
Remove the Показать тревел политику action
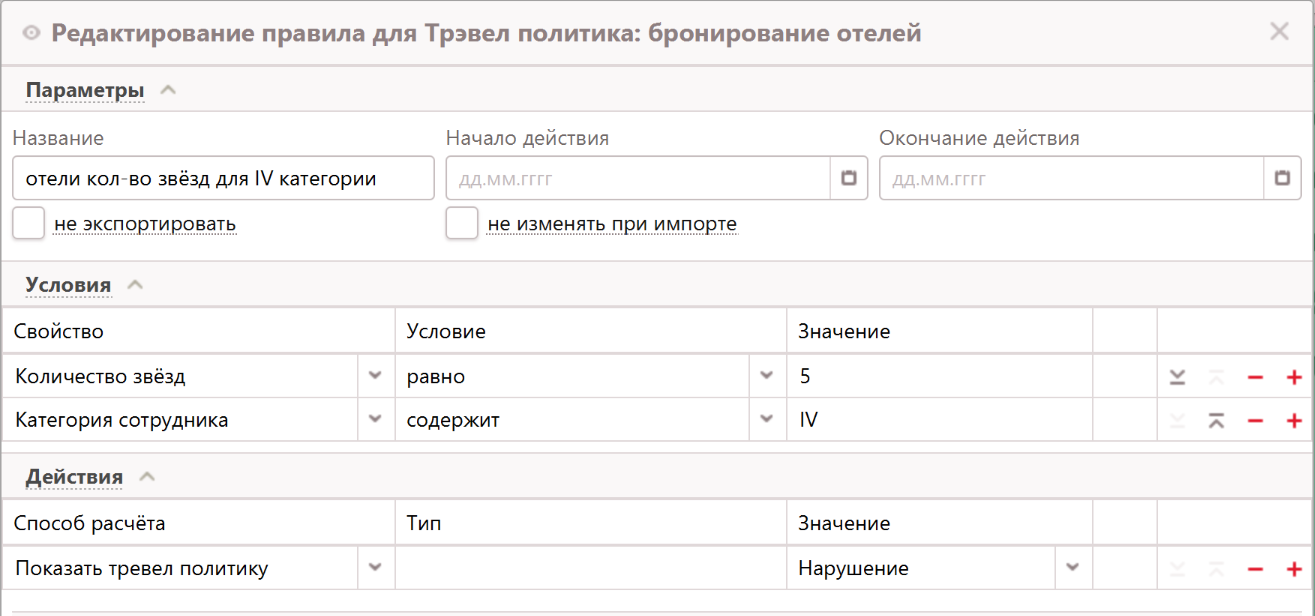[x=1255, y=569]
